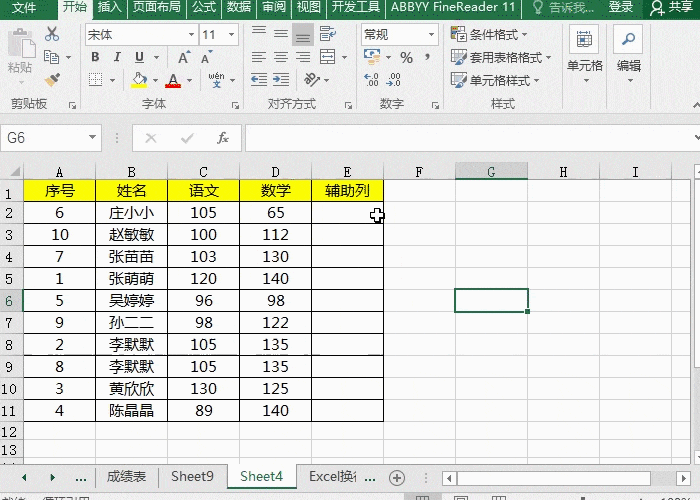Click the 共享 share button

click(672, 7)
